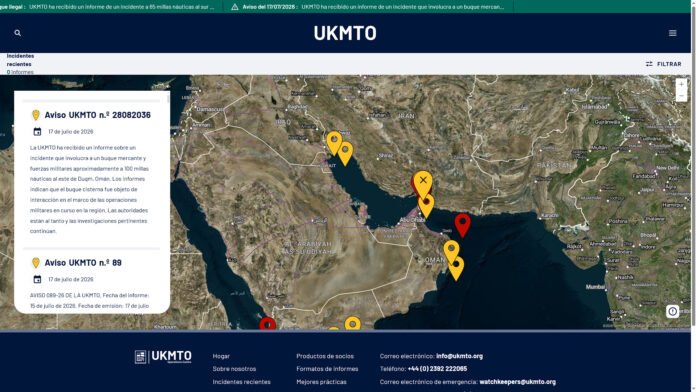Viewport: 696px width, 392px height.
Task: Zoom in on the map
Action: pyautogui.click(x=681, y=84)
